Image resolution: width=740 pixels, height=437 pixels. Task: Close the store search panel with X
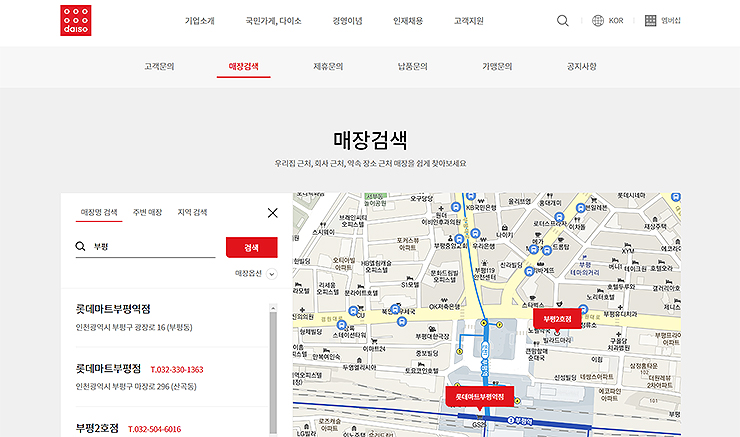click(x=272, y=213)
